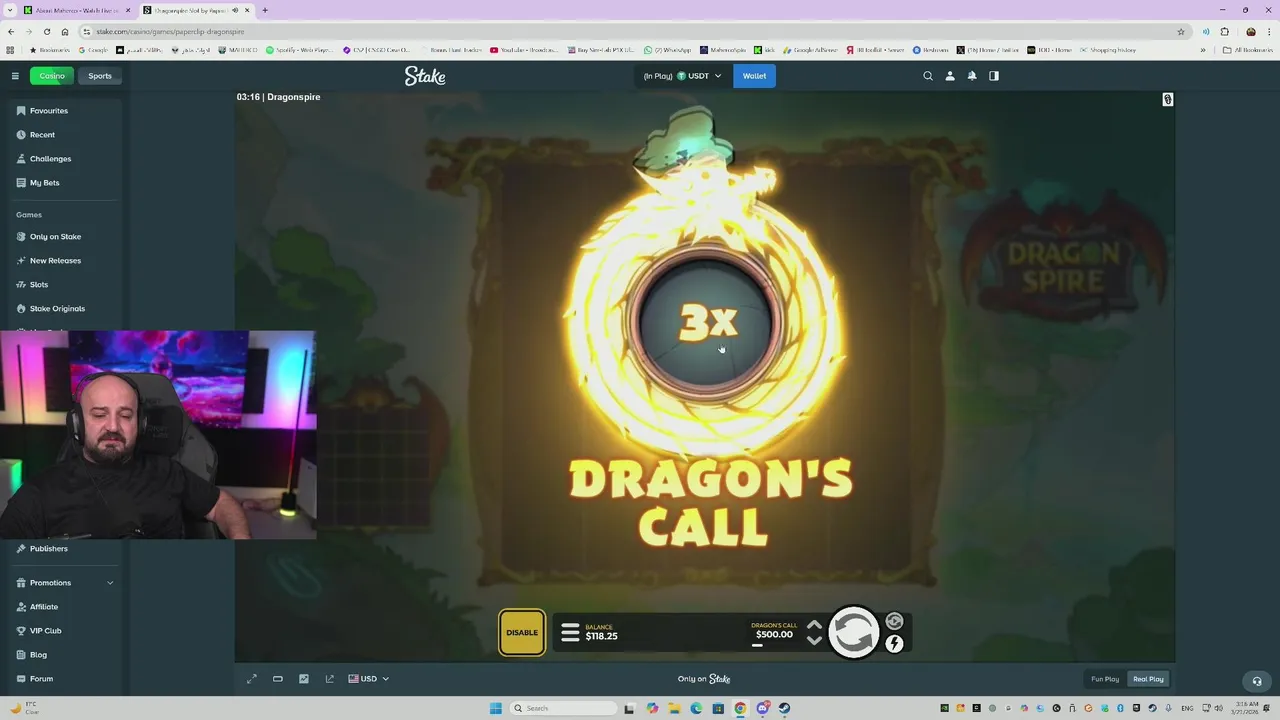
Task: Toggle the turbo lightning icon
Action: pos(894,644)
